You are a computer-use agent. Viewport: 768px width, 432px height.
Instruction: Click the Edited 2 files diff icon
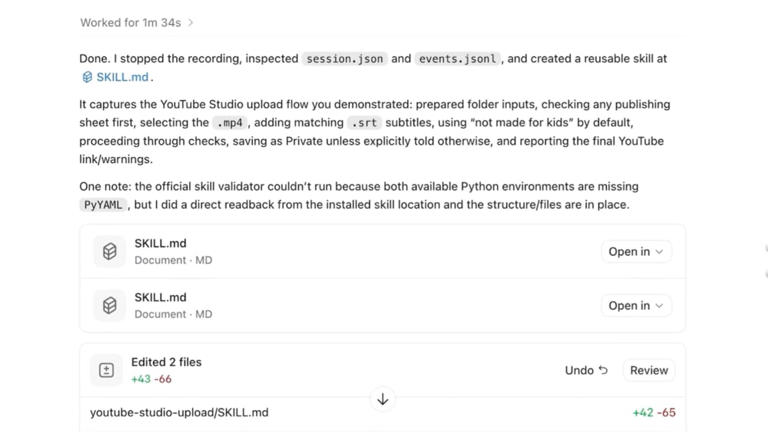point(106,370)
